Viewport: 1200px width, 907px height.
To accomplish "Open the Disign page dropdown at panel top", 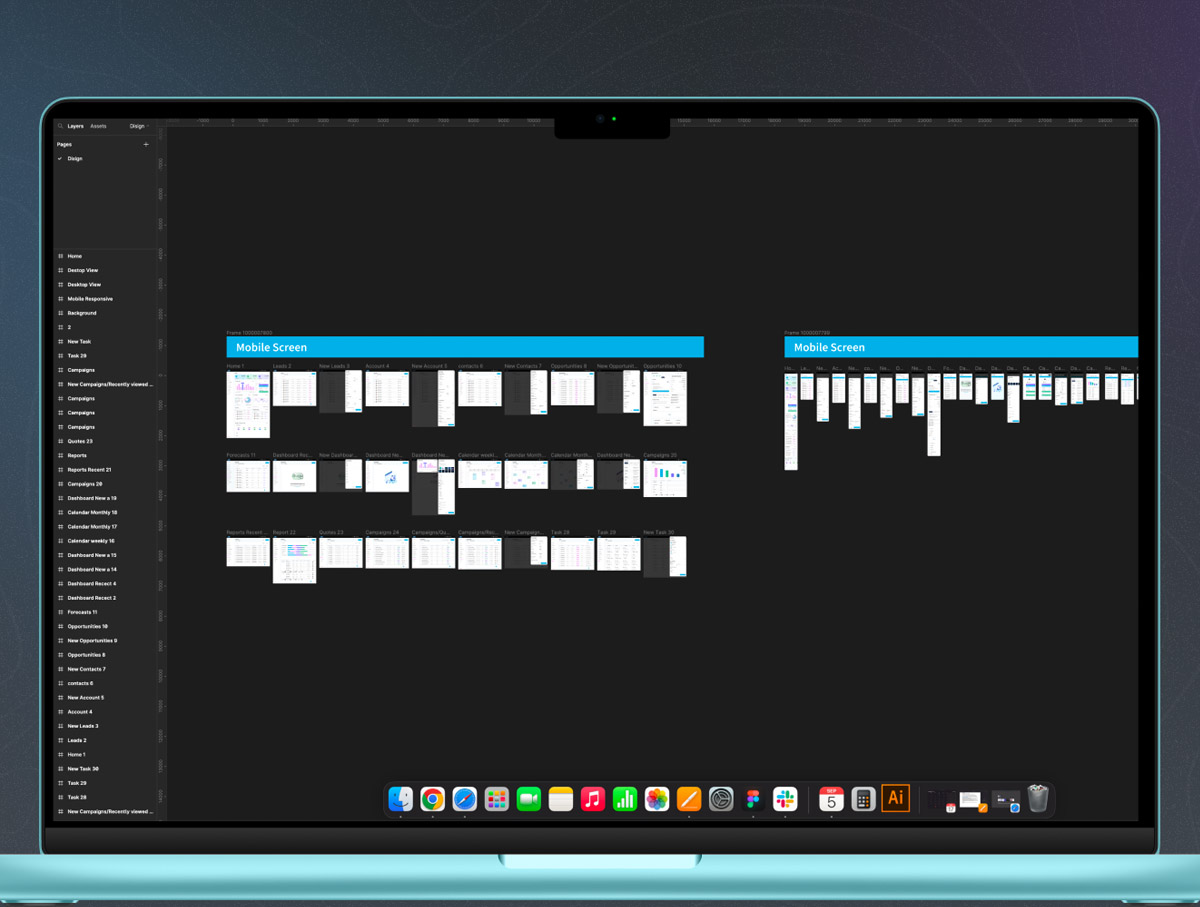I will (138, 126).
